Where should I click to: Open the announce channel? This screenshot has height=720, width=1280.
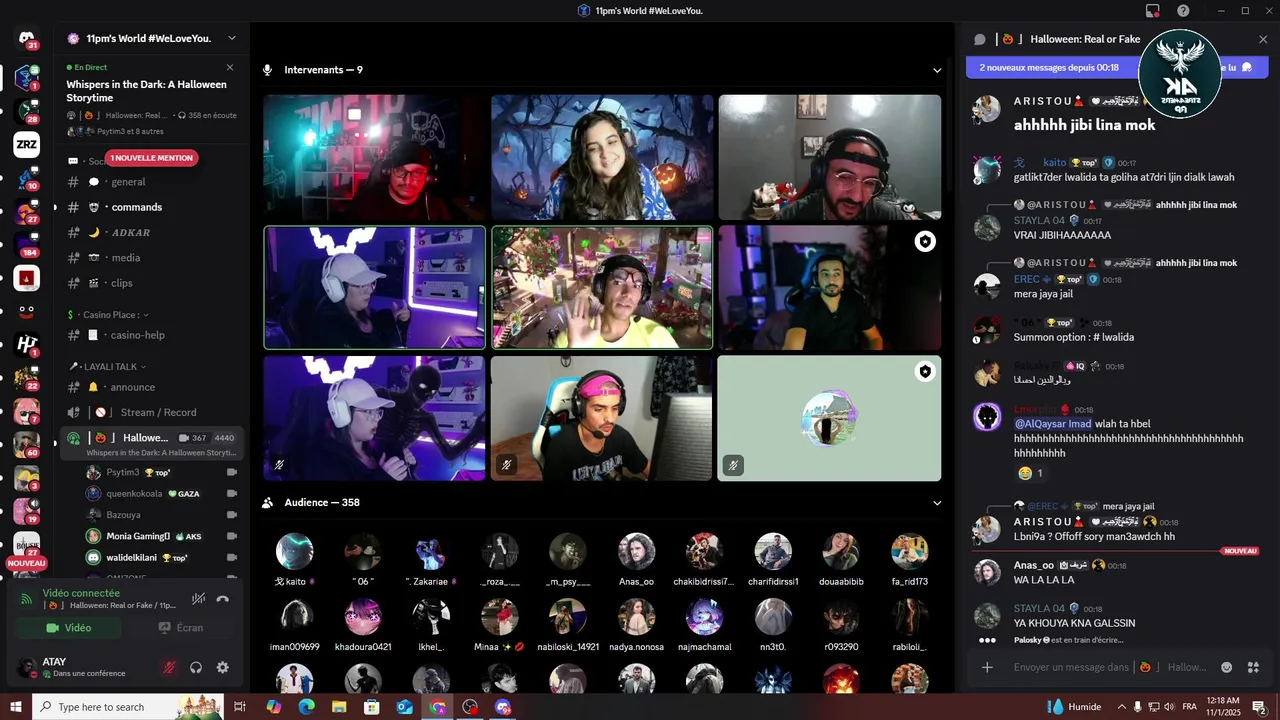coord(150,387)
